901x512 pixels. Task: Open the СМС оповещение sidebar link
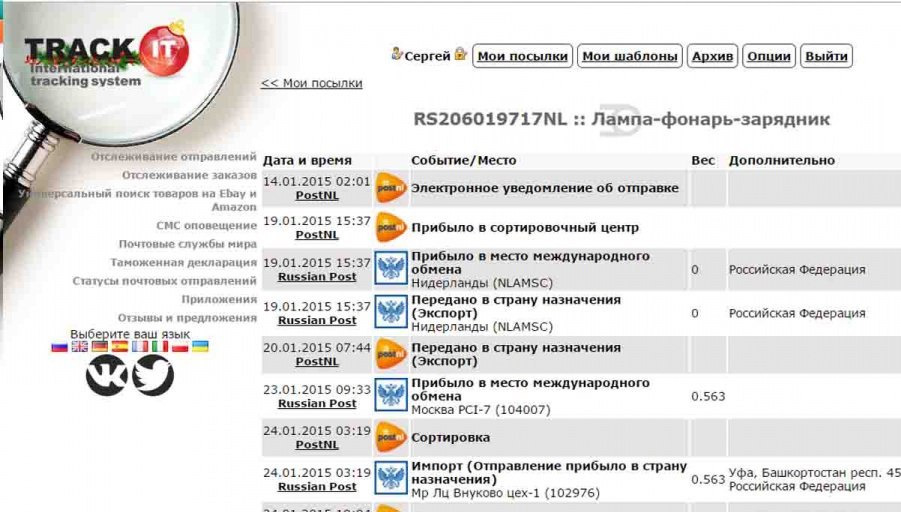(206, 226)
